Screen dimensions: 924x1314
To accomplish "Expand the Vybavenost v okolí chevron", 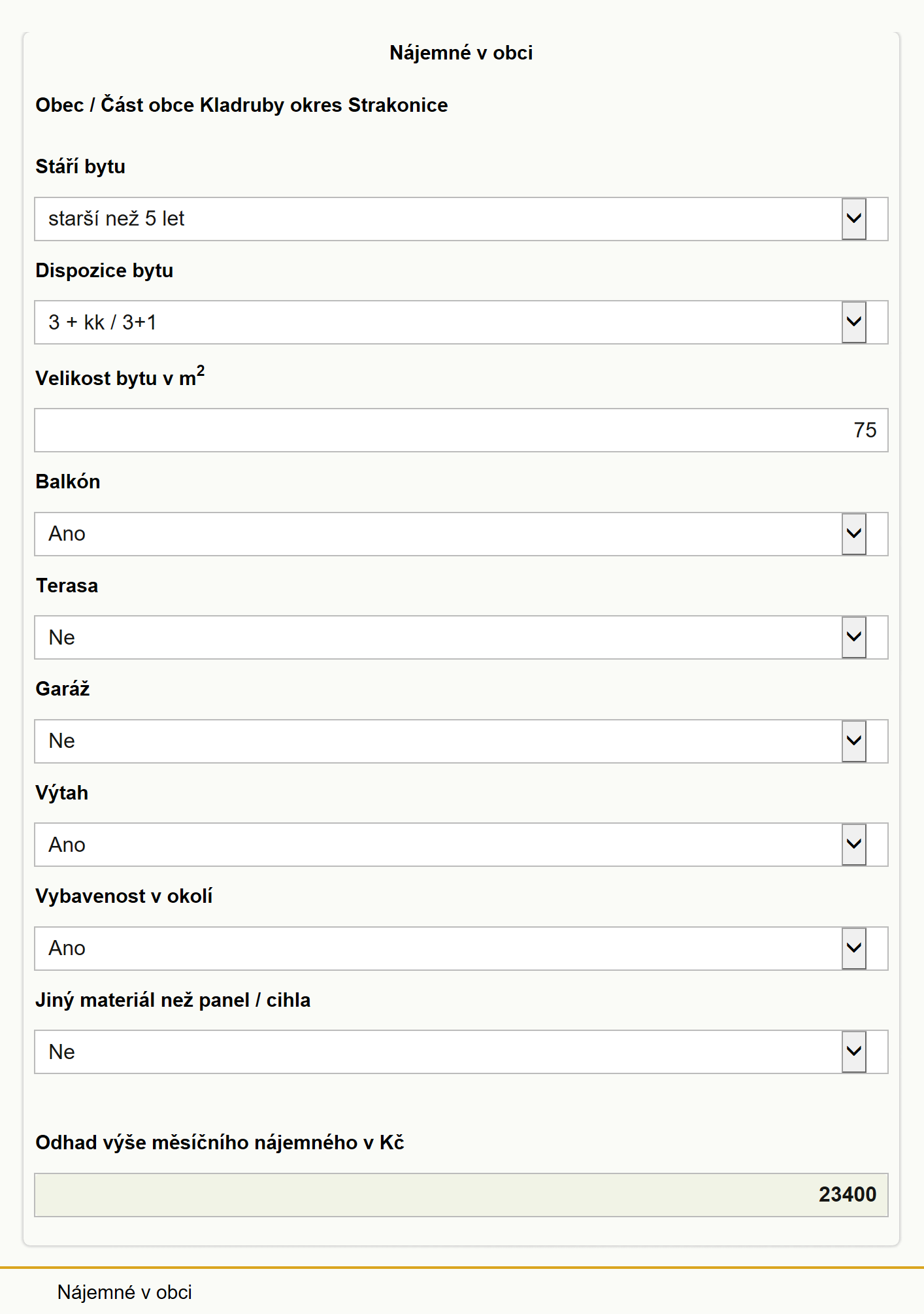I will click(x=853, y=948).
